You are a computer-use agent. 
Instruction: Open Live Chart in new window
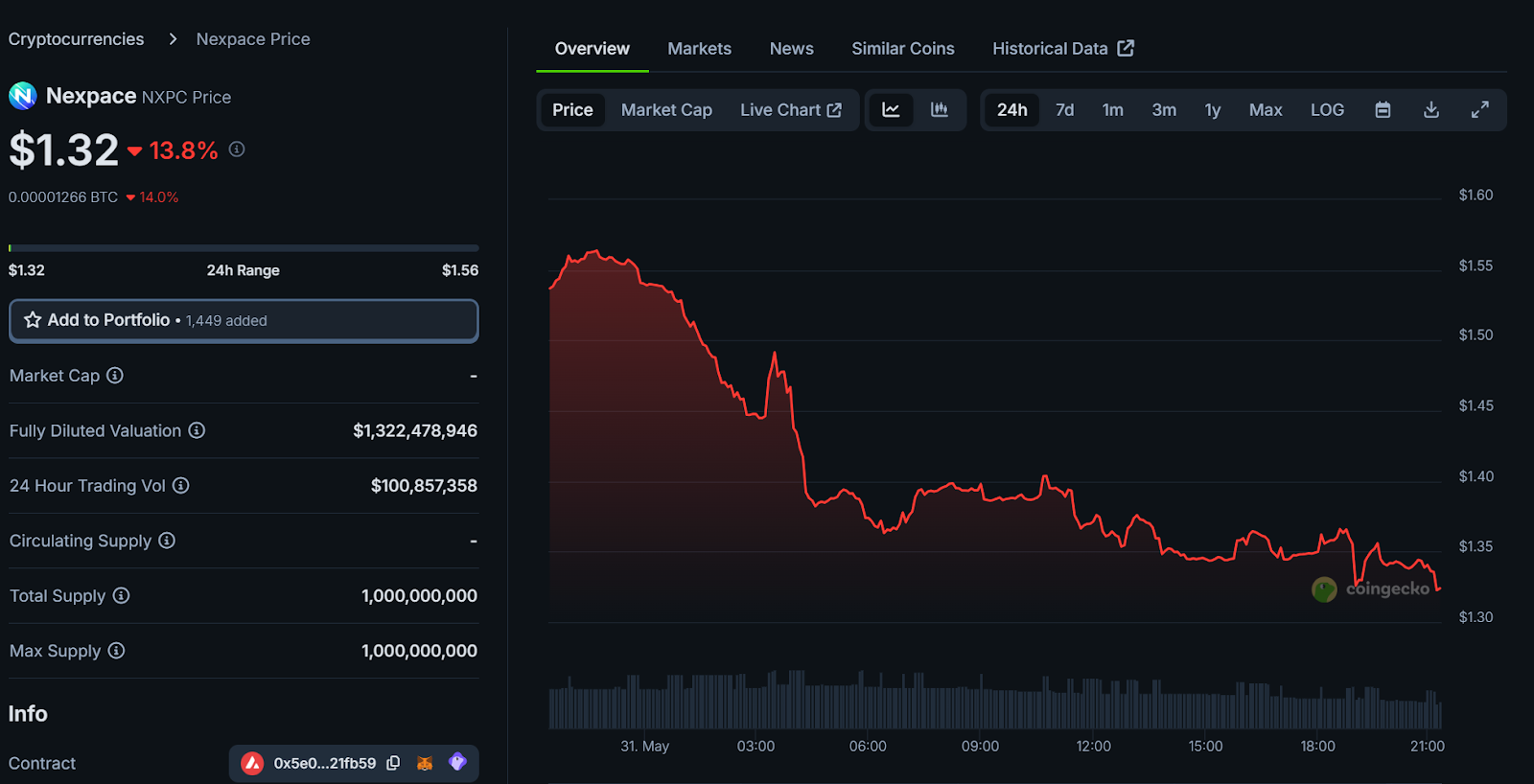[x=790, y=110]
